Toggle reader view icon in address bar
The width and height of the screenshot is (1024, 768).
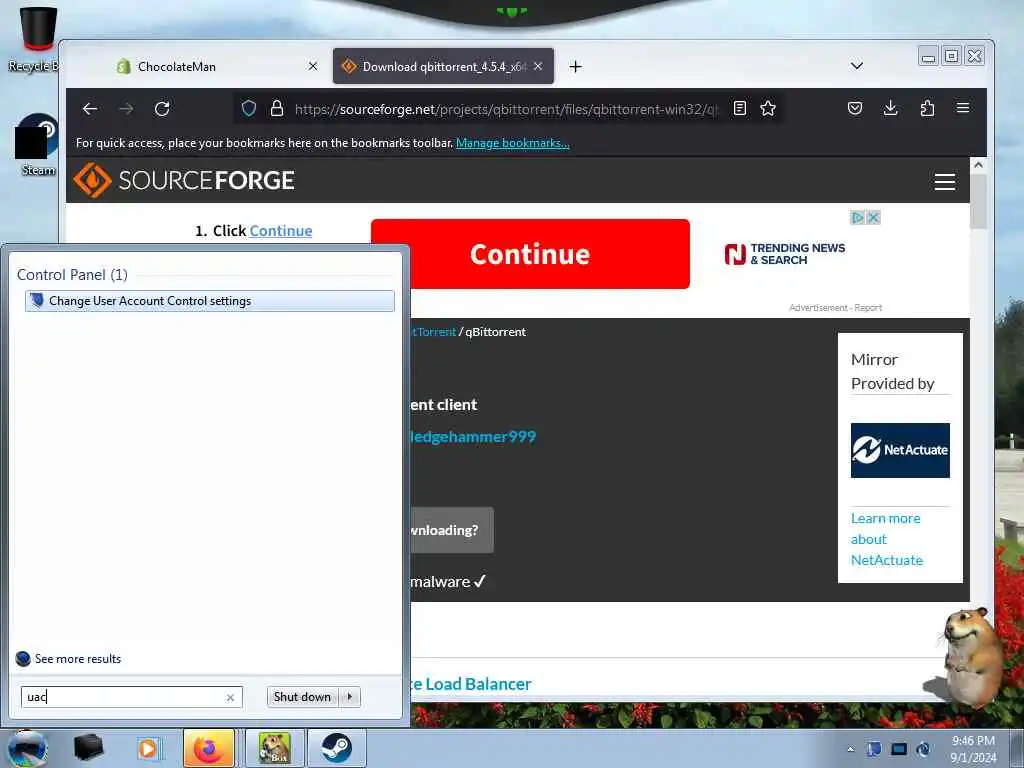pos(740,108)
